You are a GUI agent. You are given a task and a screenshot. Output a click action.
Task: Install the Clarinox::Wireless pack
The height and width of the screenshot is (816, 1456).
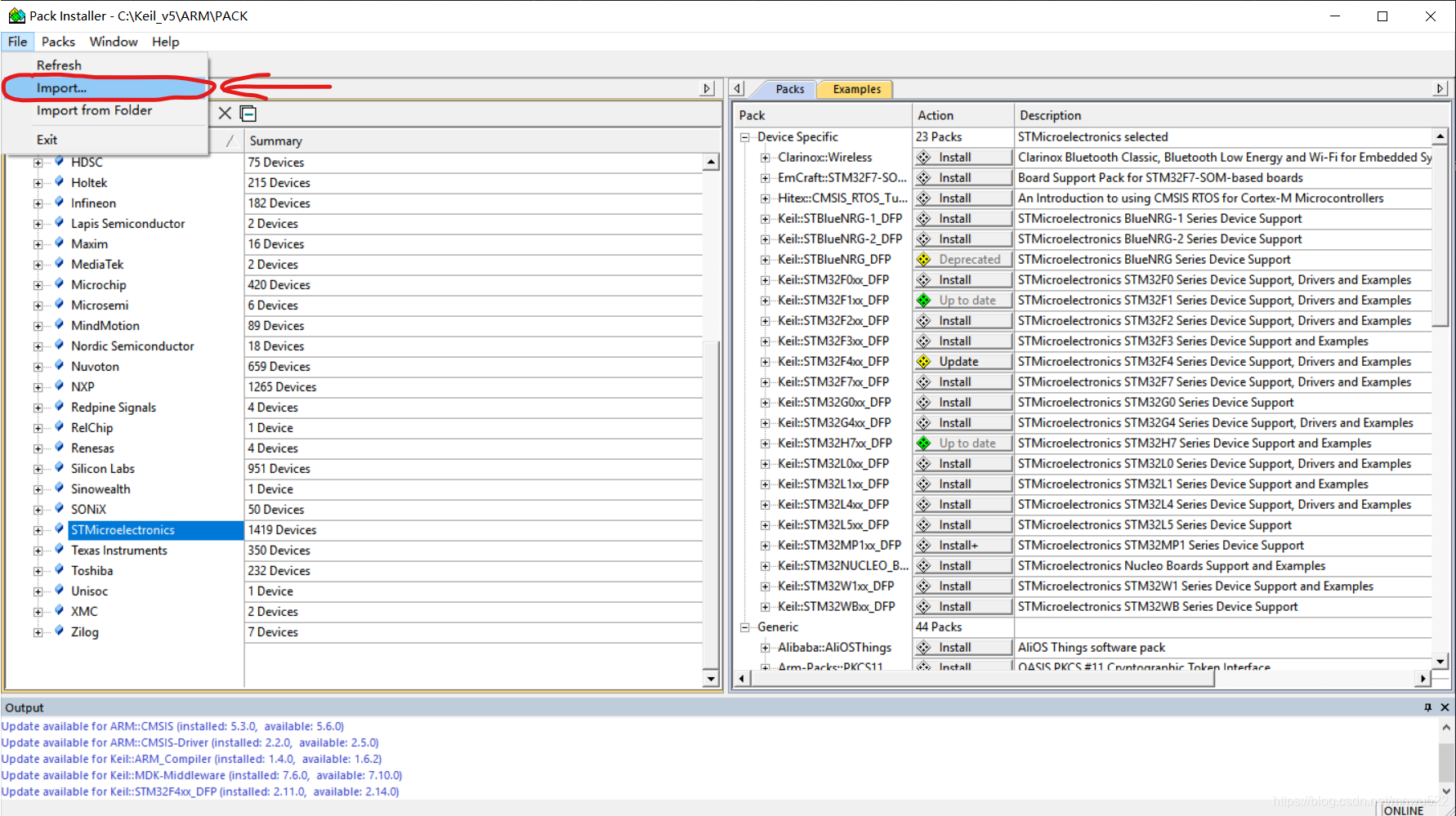pos(962,158)
